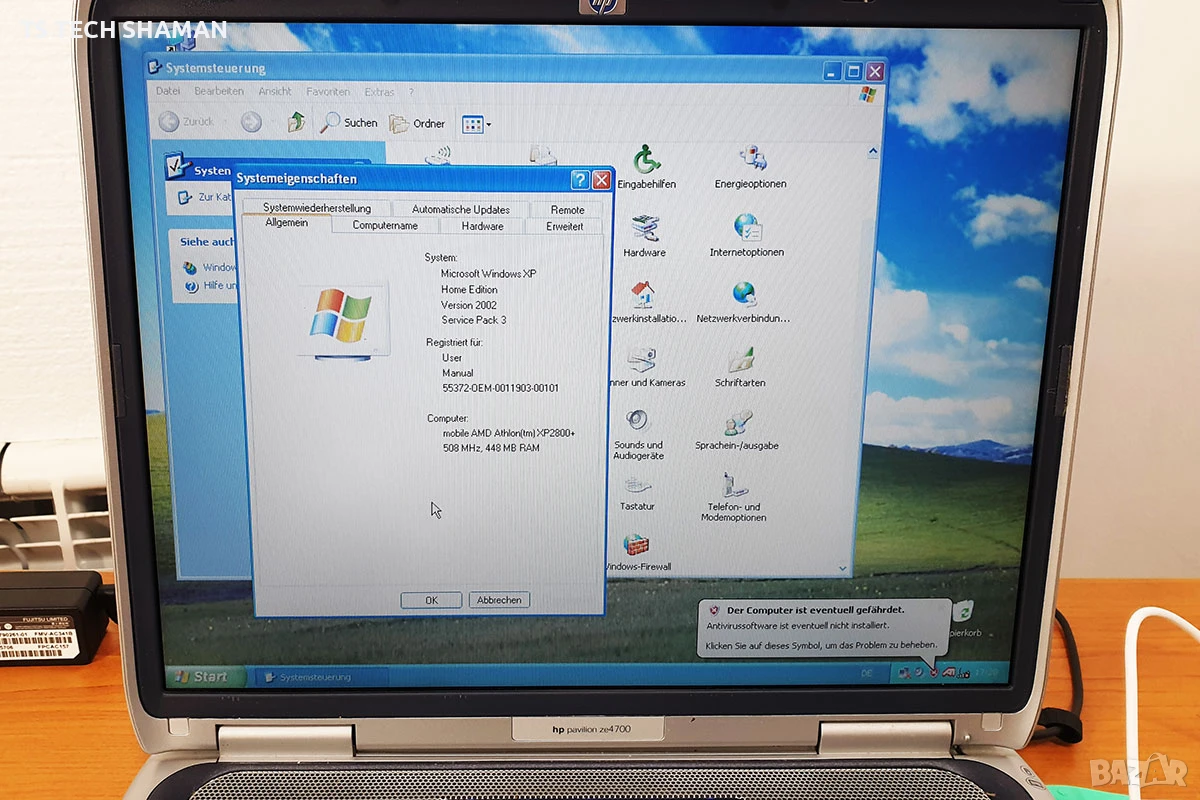
Task: Switch to the Hardware tab in Systemeigenschaften
Action: 482,226
